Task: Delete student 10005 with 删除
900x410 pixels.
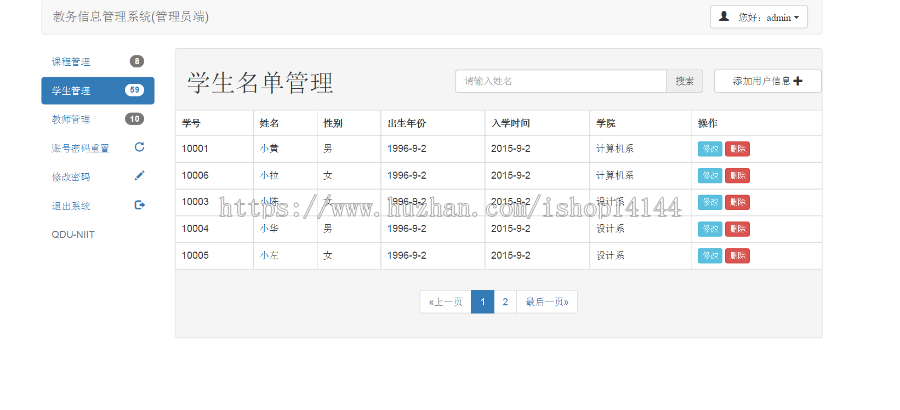Action: point(737,256)
